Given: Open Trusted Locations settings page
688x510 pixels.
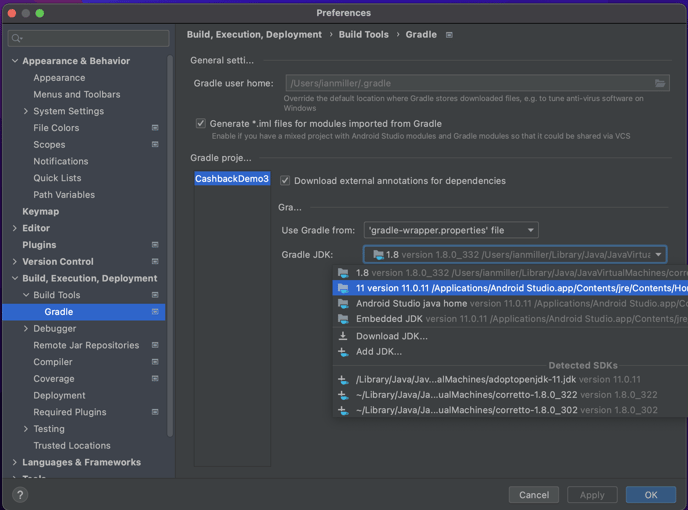Looking at the screenshot, I should click(x=71, y=446).
